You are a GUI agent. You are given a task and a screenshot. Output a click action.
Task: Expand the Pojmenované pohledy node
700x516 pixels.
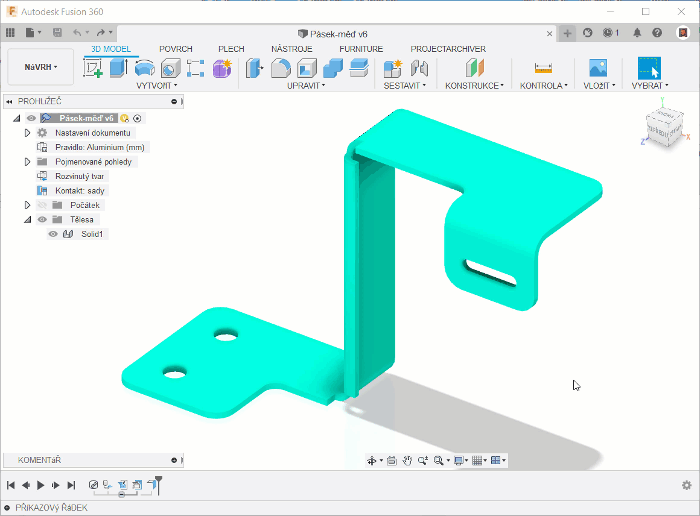(28, 161)
